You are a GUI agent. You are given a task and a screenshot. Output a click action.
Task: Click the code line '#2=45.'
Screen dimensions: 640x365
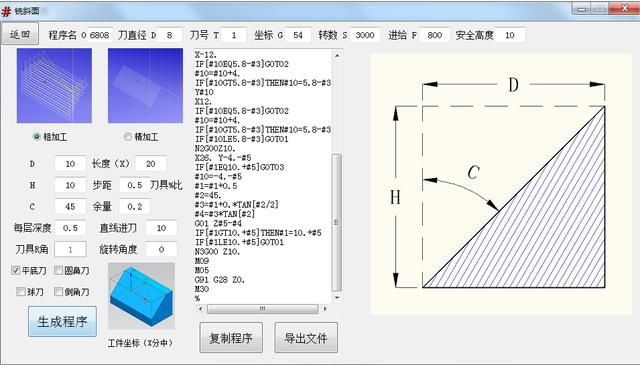(208, 195)
